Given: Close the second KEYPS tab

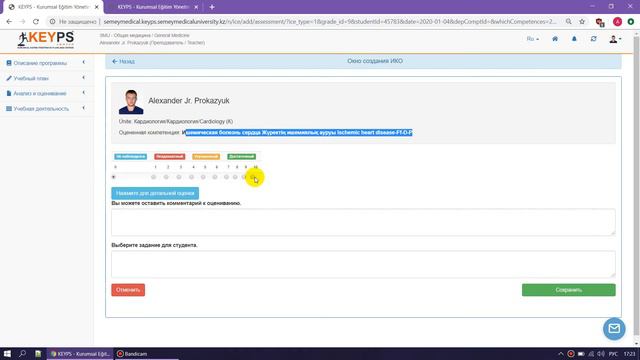Looking at the screenshot, I should (196, 7).
